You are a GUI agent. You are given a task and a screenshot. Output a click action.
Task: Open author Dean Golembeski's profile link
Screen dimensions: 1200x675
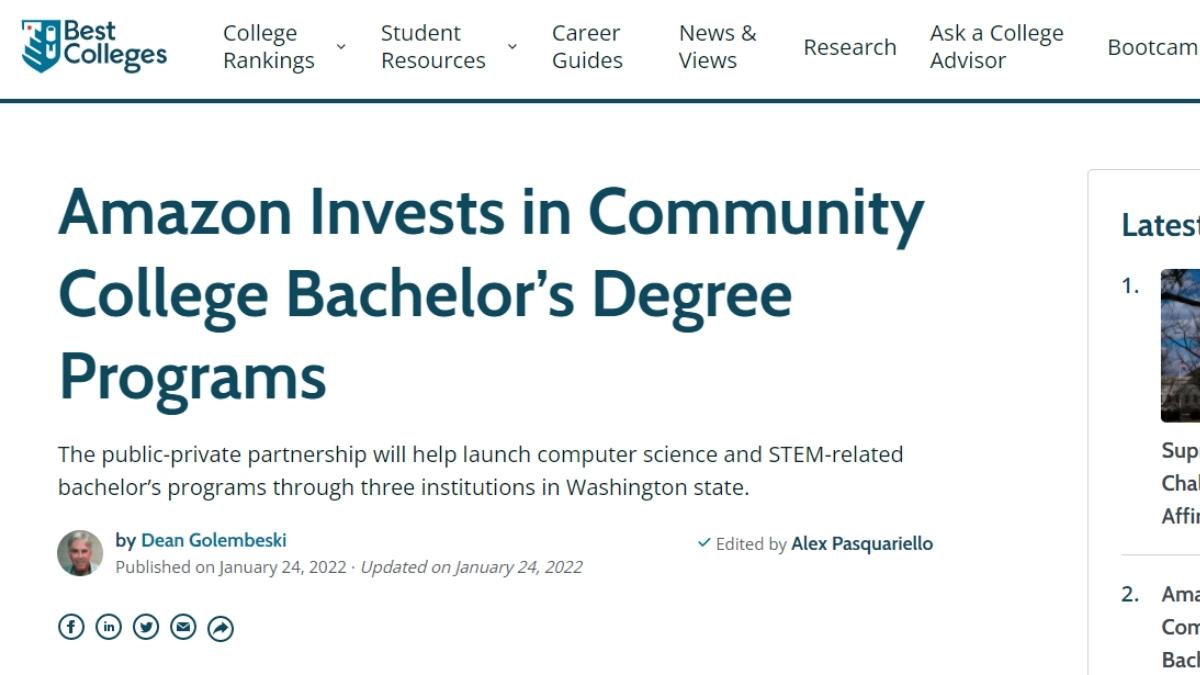214,540
